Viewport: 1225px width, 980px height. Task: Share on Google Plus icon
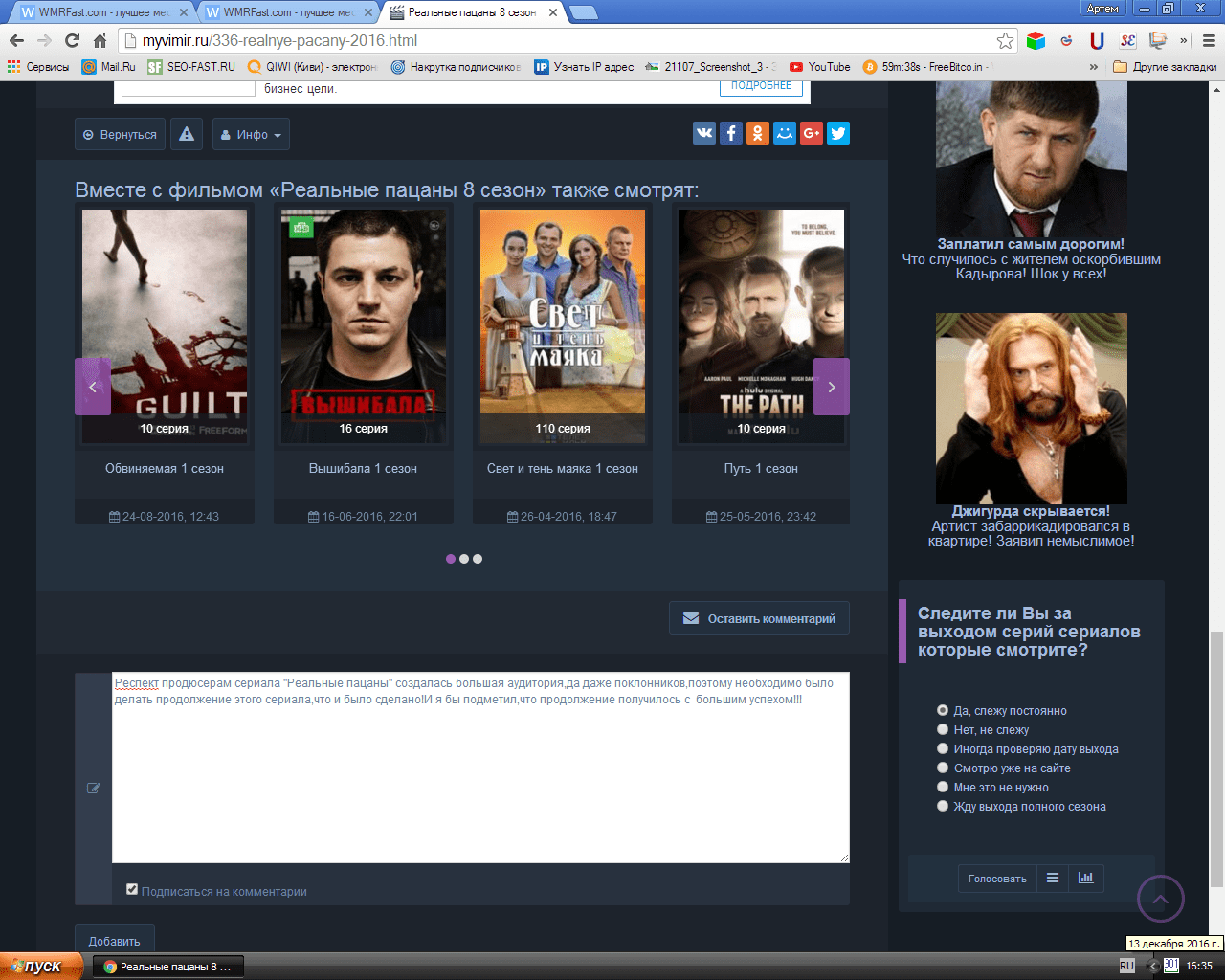click(x=812, y=133)
